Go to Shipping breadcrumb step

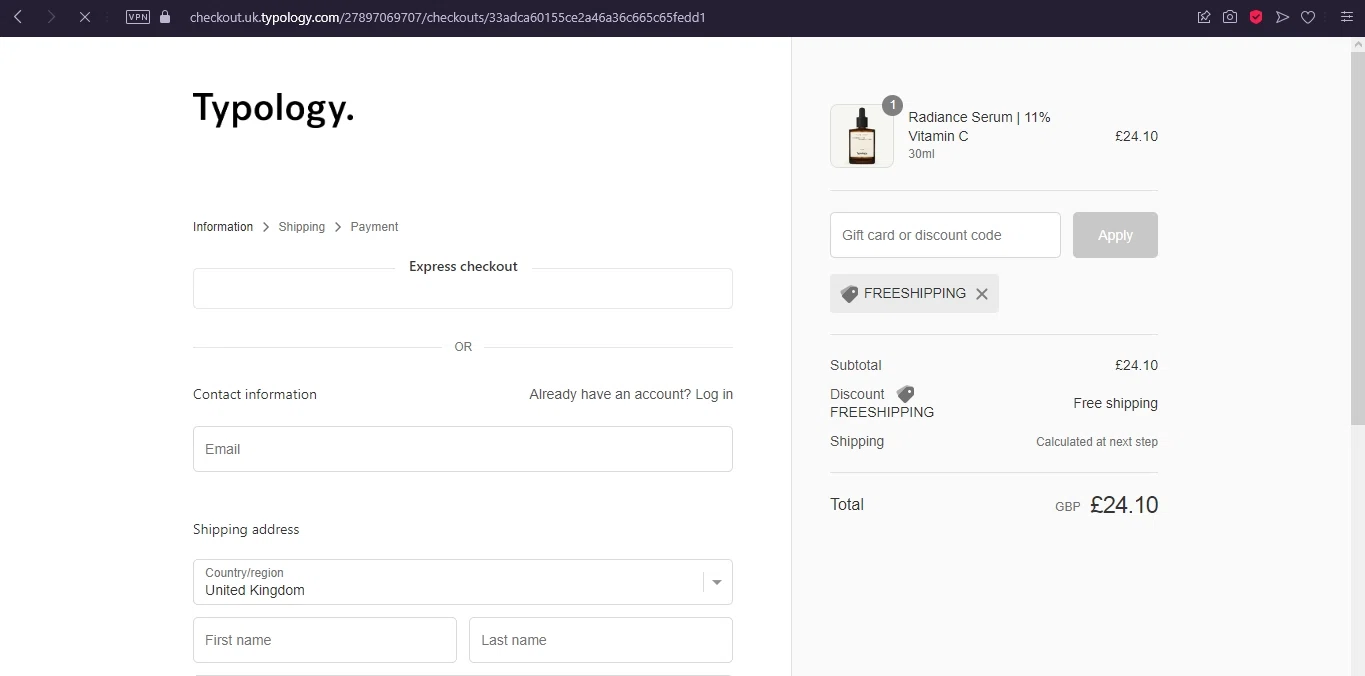click(x=302, y=227)
